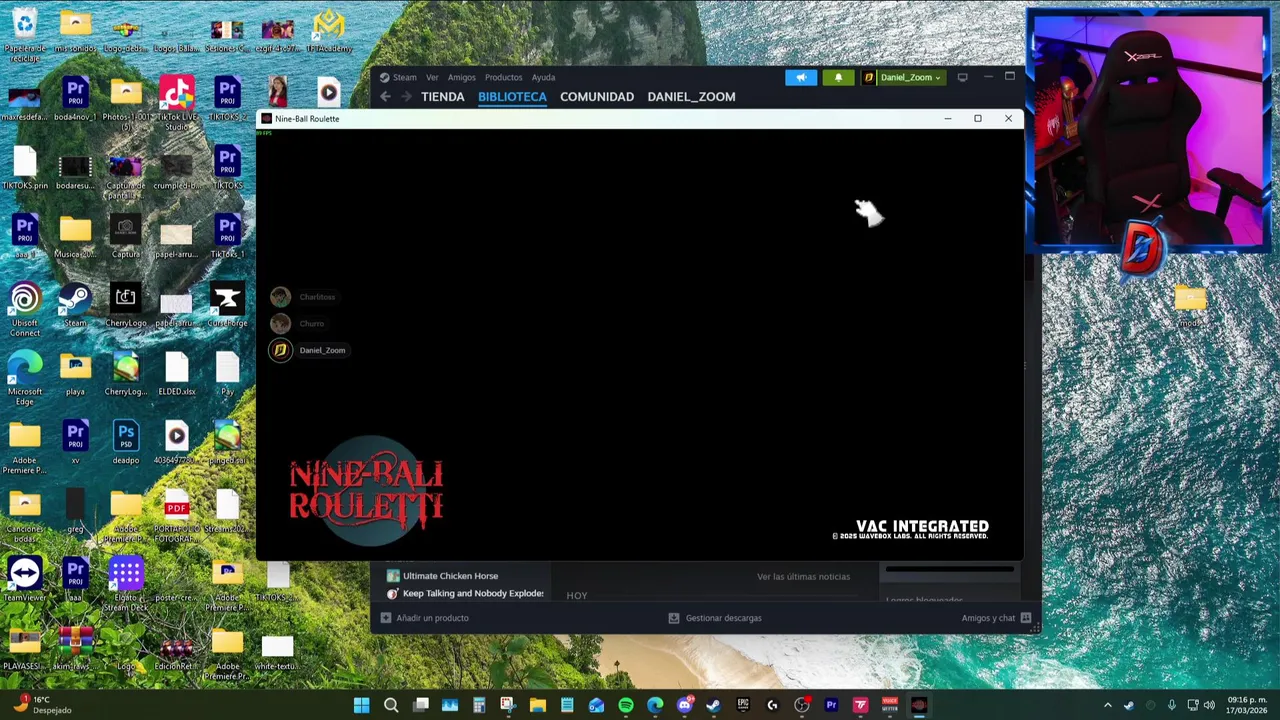
Task: Open the Windows Start button on taskbar
Action: pyautogui.click(x=361, y=706)
